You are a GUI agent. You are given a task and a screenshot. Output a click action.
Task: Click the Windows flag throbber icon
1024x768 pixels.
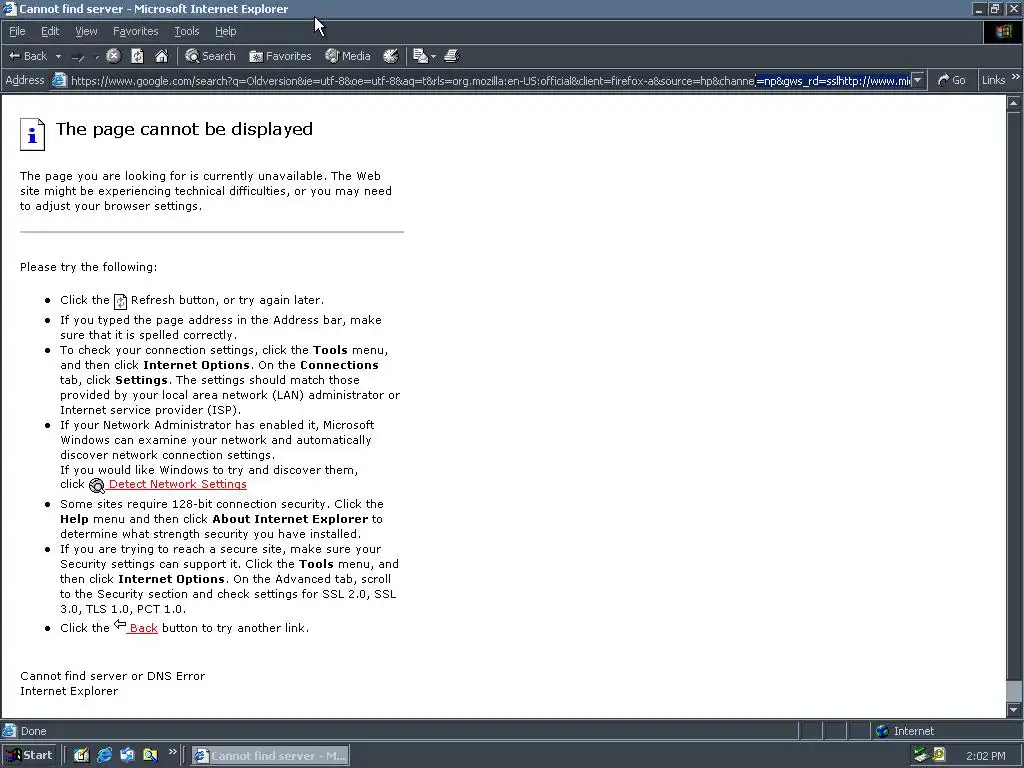tap(1002, 31)
